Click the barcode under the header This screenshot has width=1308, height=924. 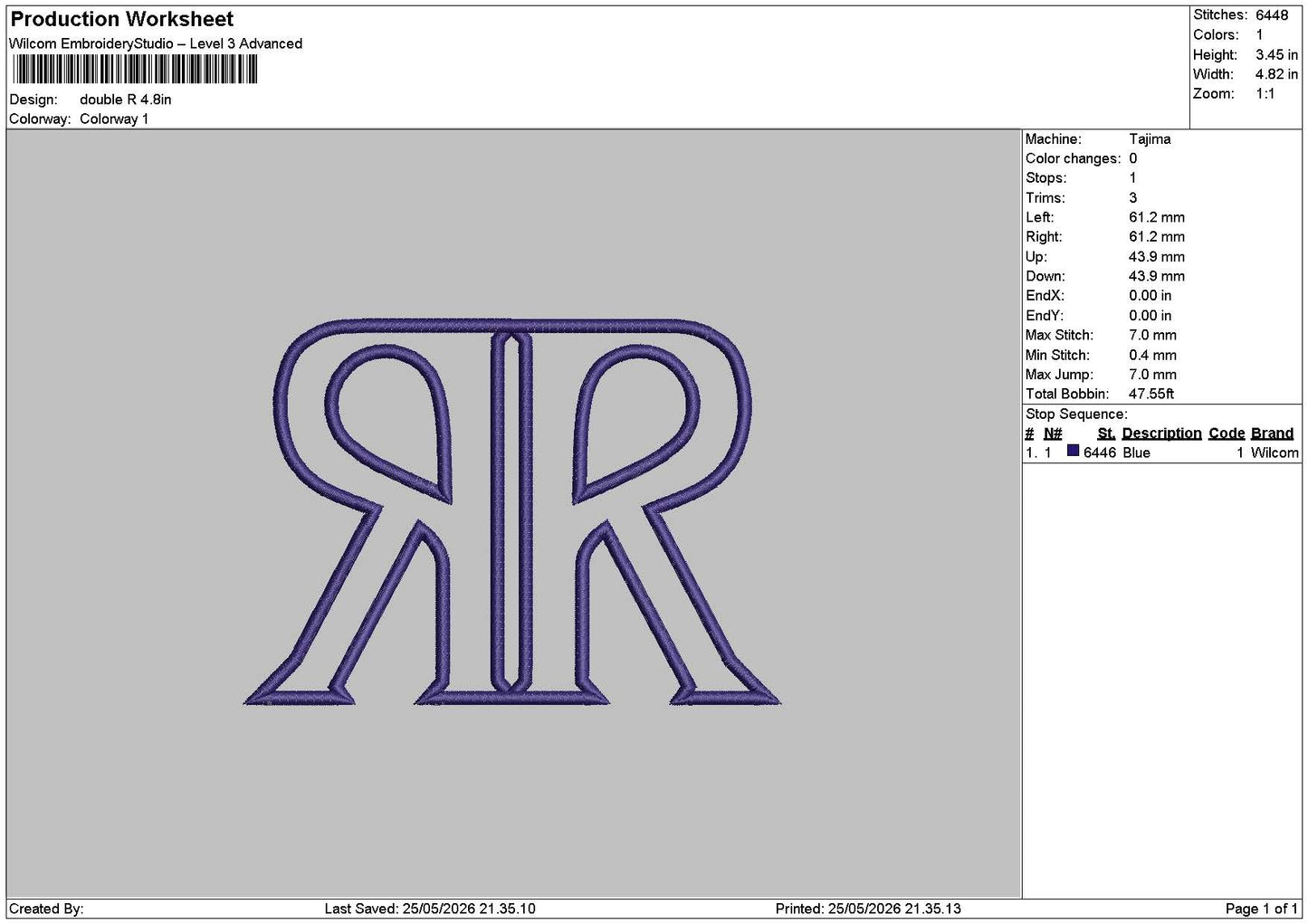click(x=134, y=70)
